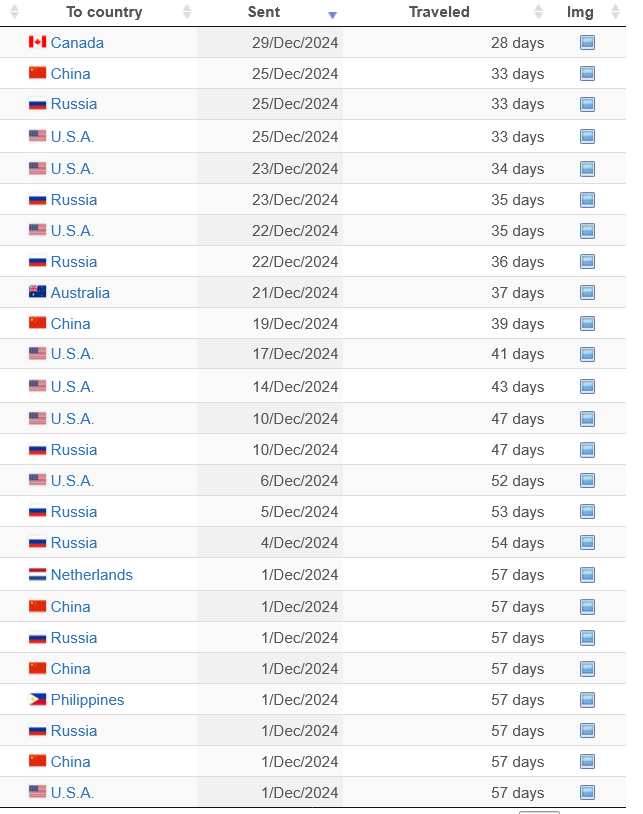Image resolution: width=643 pixels, height=814 pixels.
Task: Follow the Australia country link
Action: [80, 293]
